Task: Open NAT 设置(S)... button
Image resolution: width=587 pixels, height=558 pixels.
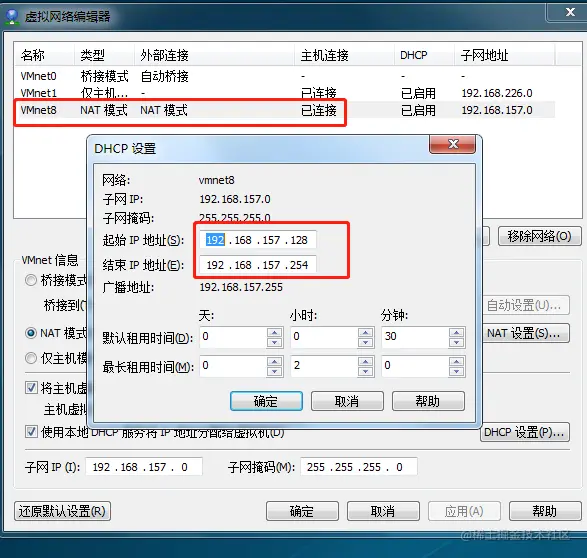Action: coord(526,333)
